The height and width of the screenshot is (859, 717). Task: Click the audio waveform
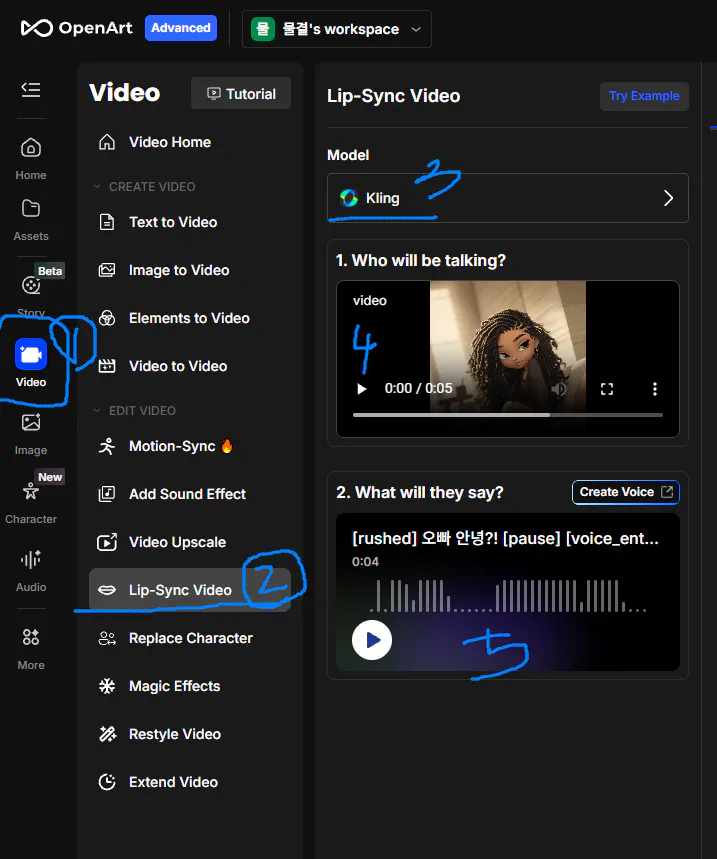coord(508,595)
